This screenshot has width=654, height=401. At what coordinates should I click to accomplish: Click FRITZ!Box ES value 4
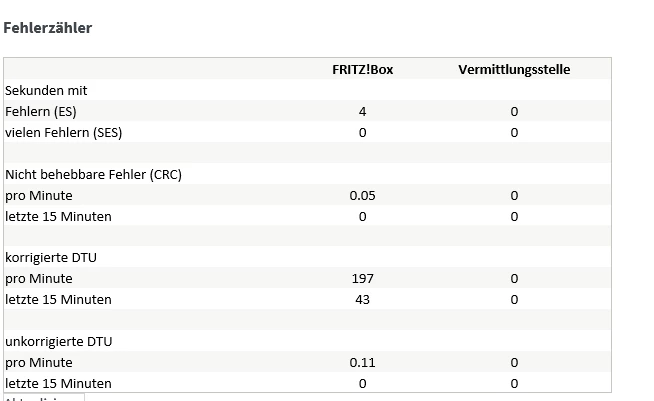point(362,112)
